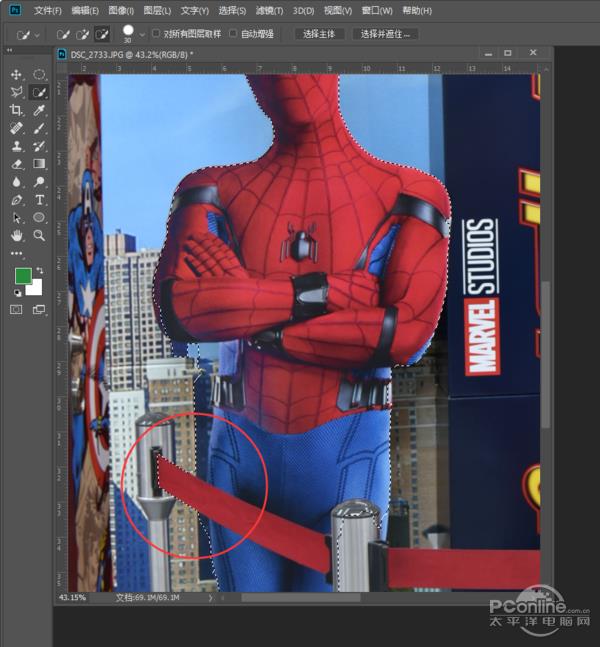Select the Crop tool
Image resolution: width=600 pixels, height=647 pixels.
pyautogui.click(x=16, y=110)
